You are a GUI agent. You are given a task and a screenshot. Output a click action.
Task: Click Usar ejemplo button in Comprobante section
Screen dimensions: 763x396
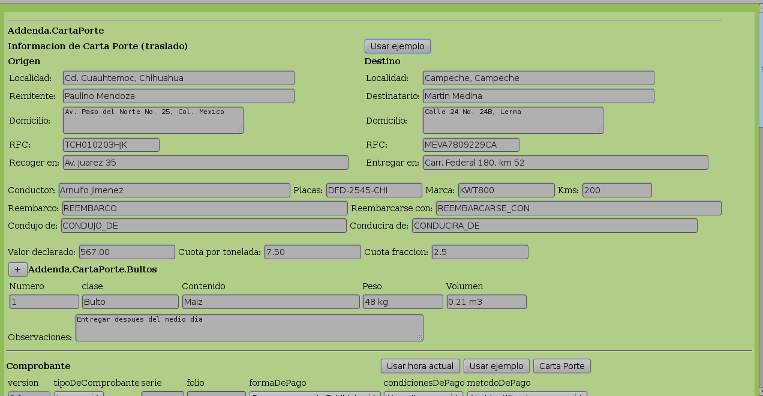496,366
